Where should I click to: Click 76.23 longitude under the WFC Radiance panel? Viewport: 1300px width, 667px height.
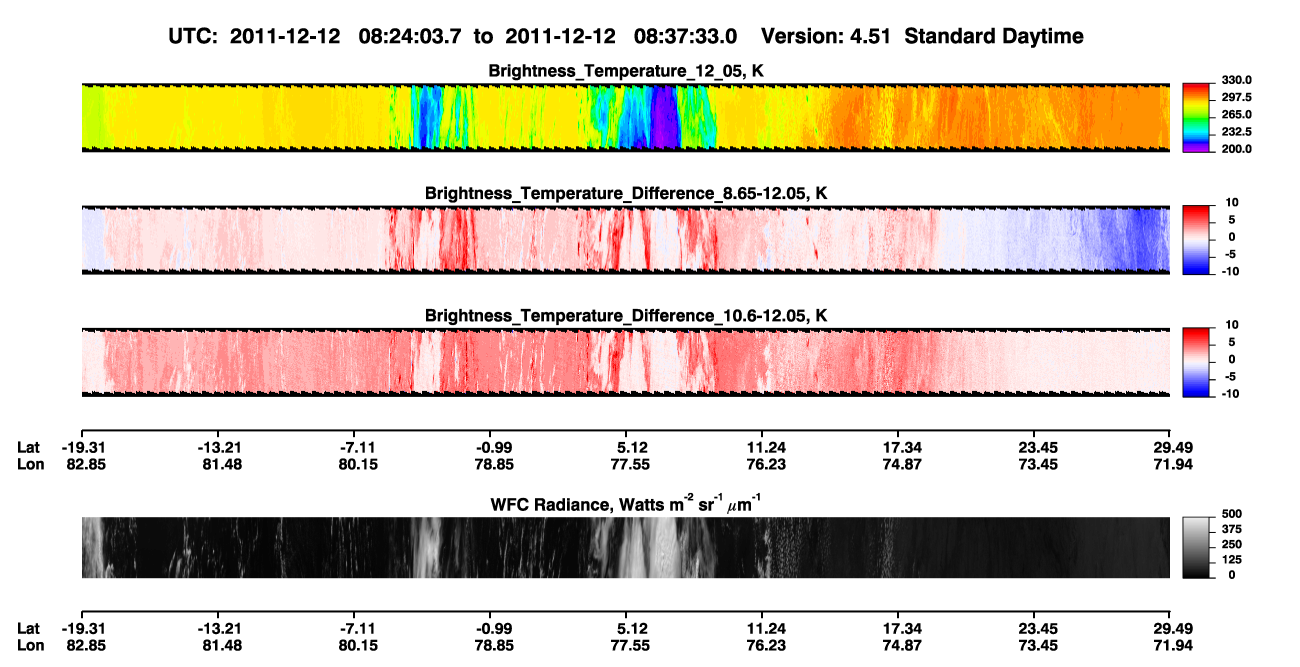765,646
